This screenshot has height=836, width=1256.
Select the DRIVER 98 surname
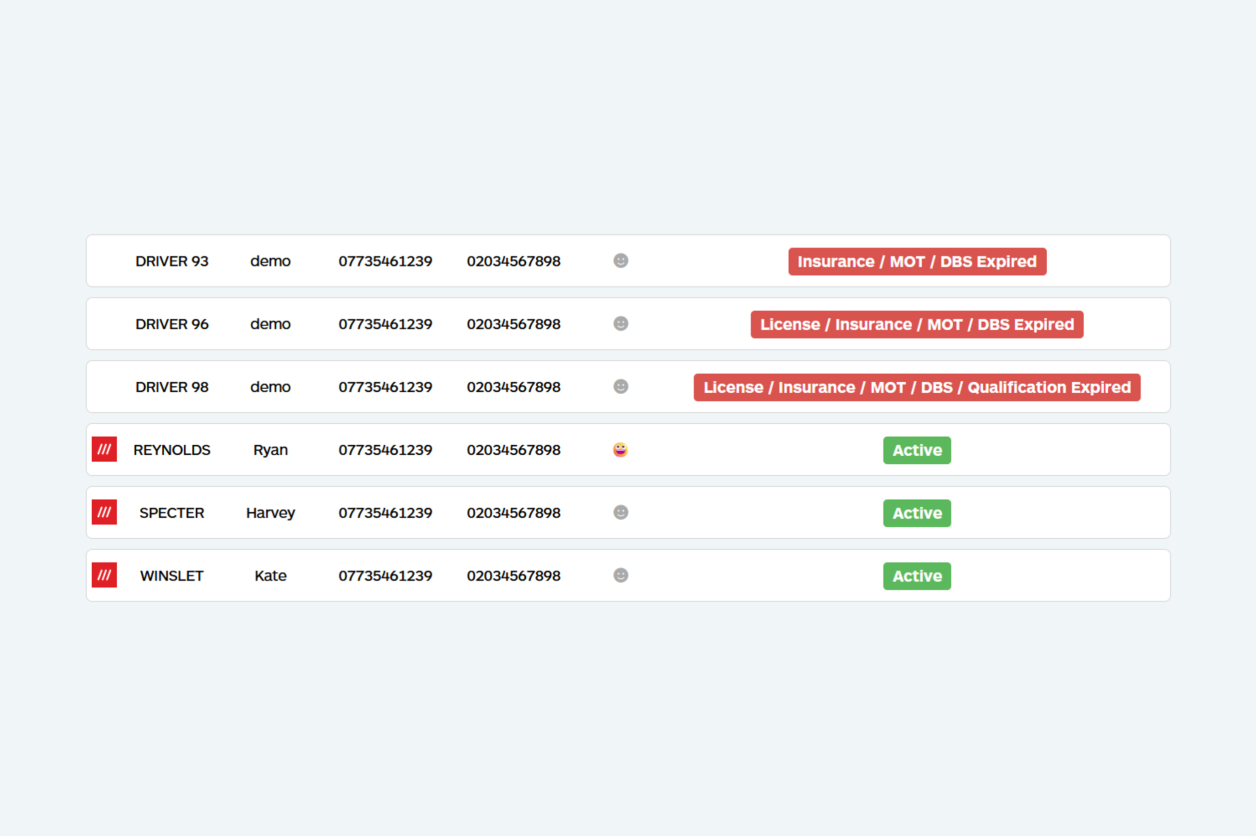tap(172, 387)
